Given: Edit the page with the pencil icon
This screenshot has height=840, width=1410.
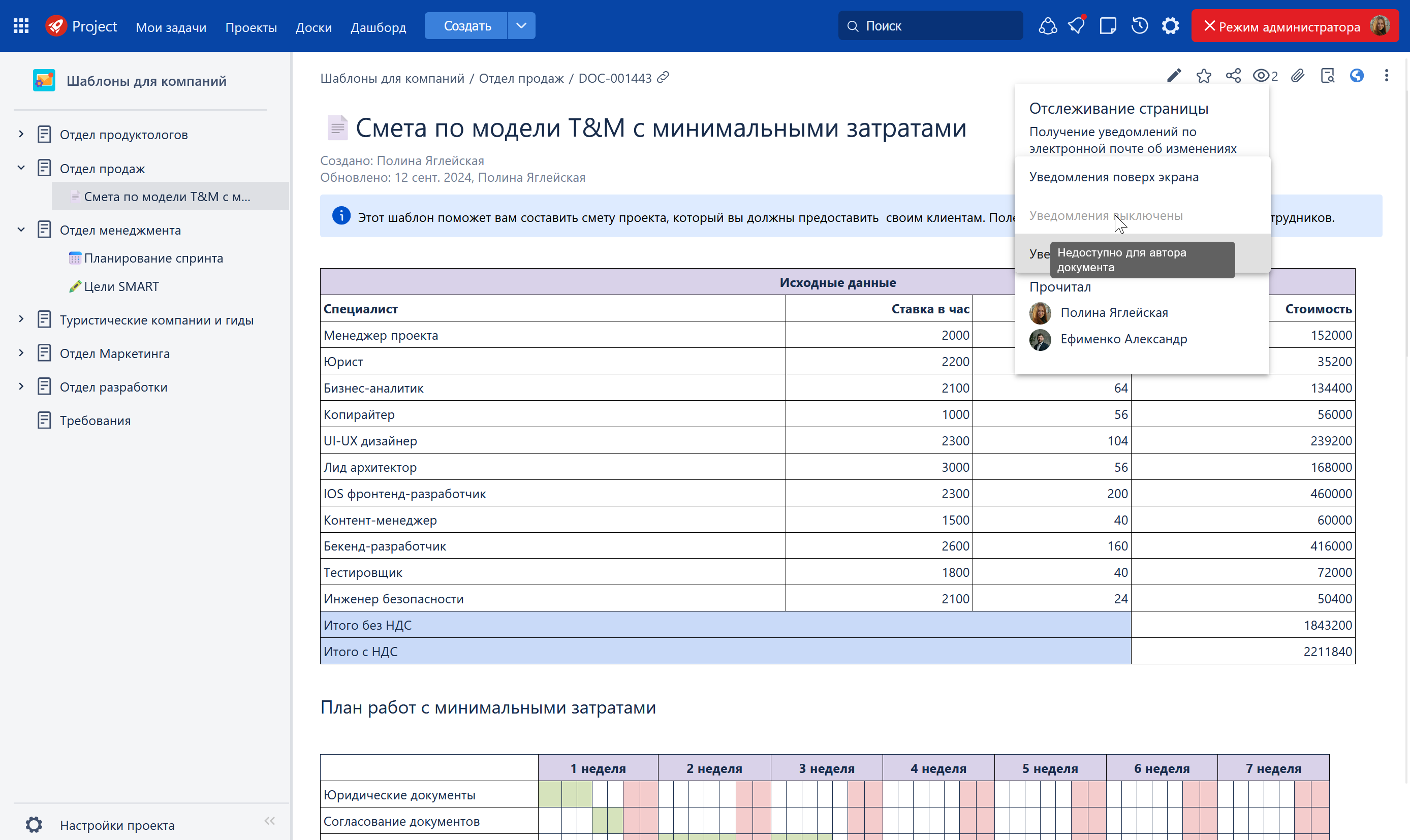Looking at the screenshot, I should pos(1174,76).
